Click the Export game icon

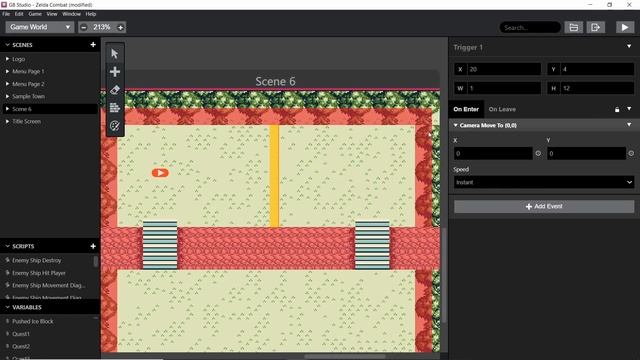pyautogui.click(x=596, y=27)
